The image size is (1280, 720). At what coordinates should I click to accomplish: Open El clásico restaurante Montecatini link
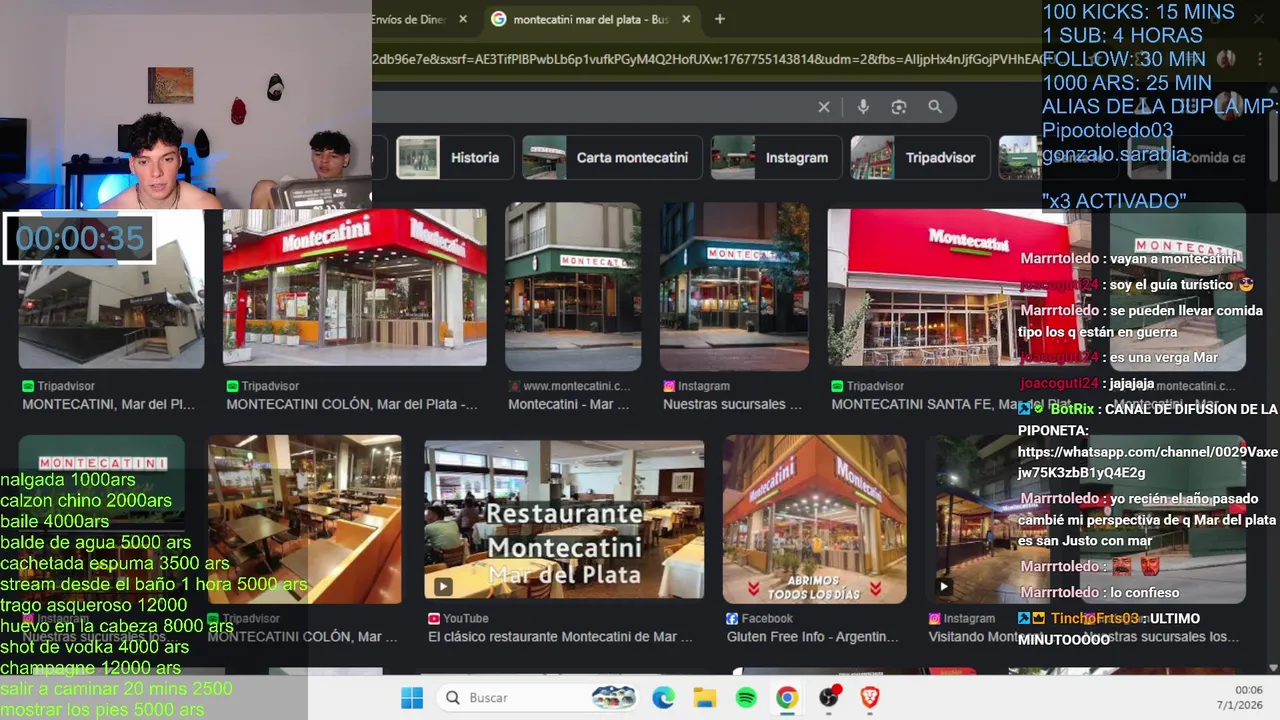coord(560,637)
